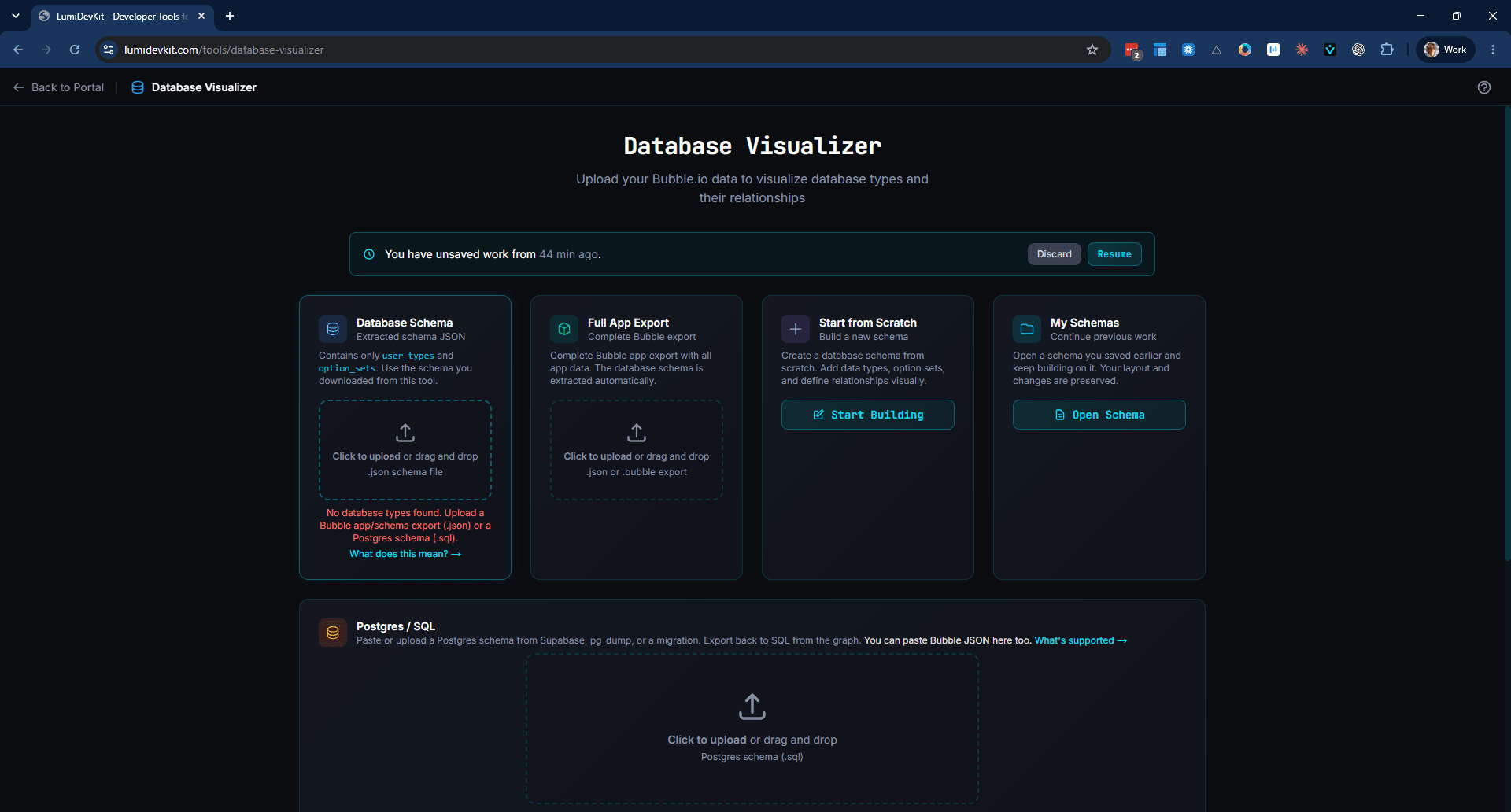This screenshot has width=1511, height=812.
Task: Open the Chrome three-dot menu
Action: [1493, 50]
